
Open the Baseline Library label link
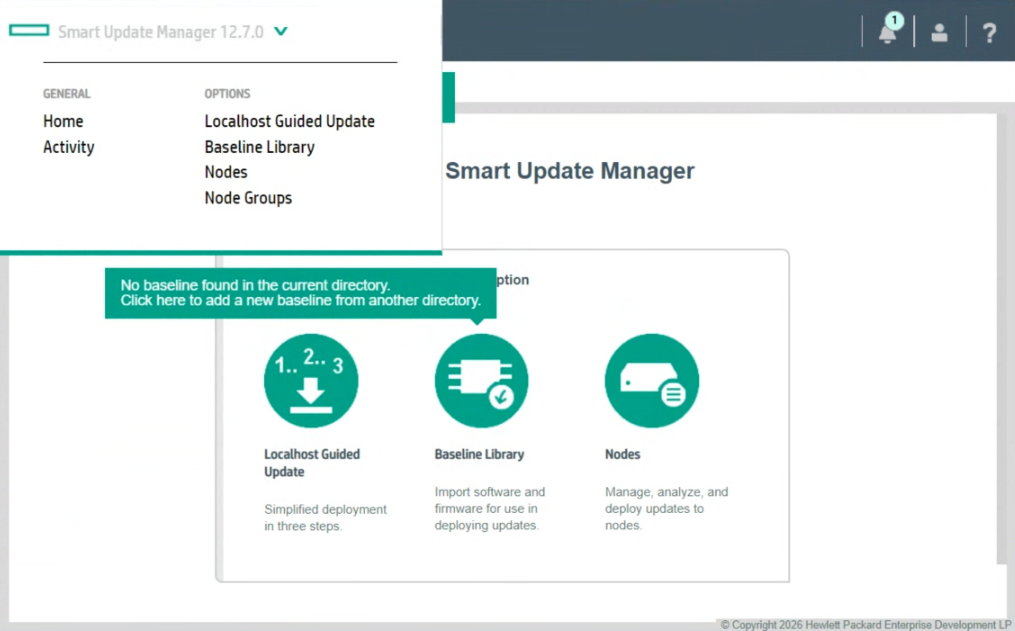pyautogui.click(x=479, y=454)
